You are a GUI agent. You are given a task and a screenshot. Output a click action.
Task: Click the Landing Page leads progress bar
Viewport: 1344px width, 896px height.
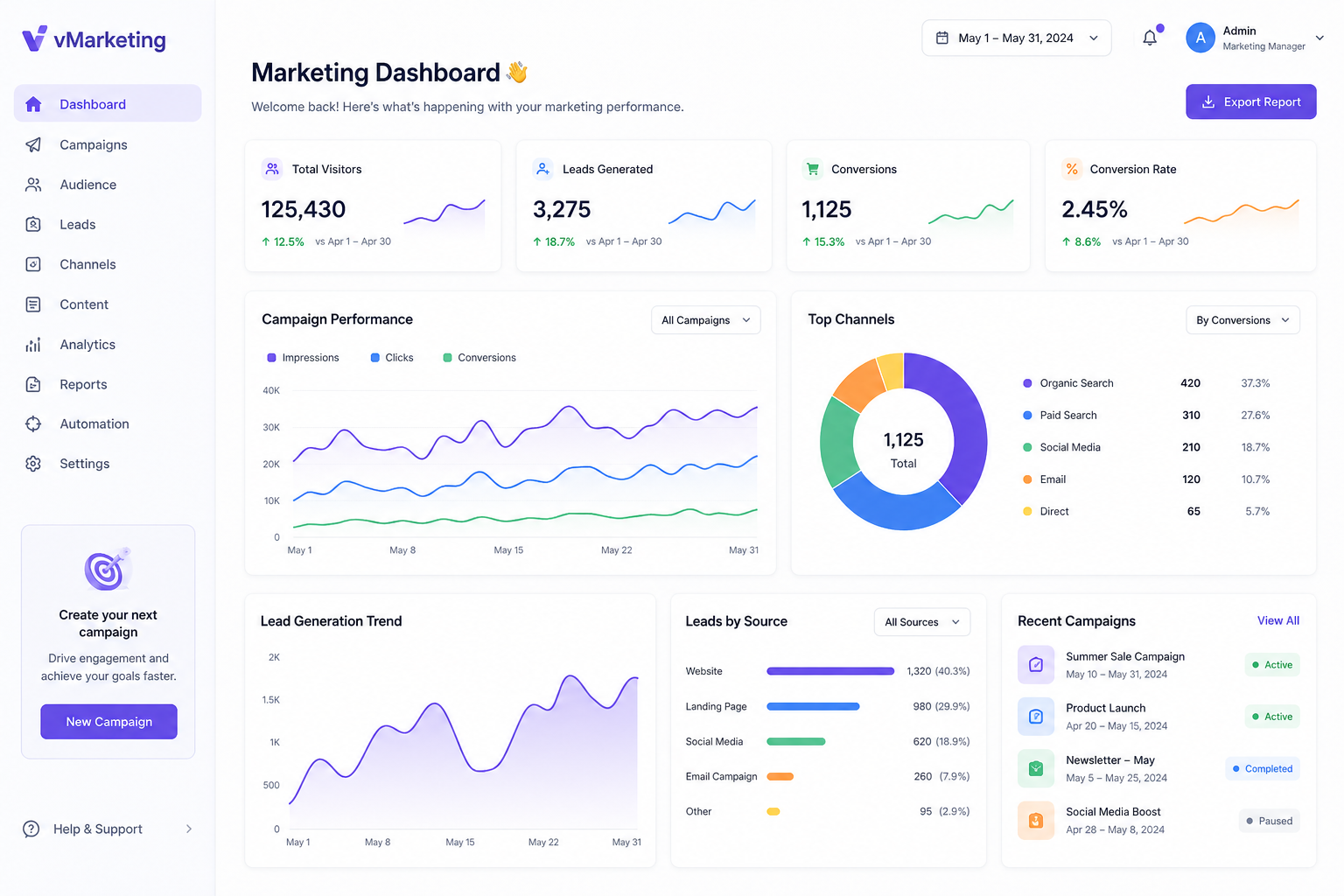tap(813, 706)
